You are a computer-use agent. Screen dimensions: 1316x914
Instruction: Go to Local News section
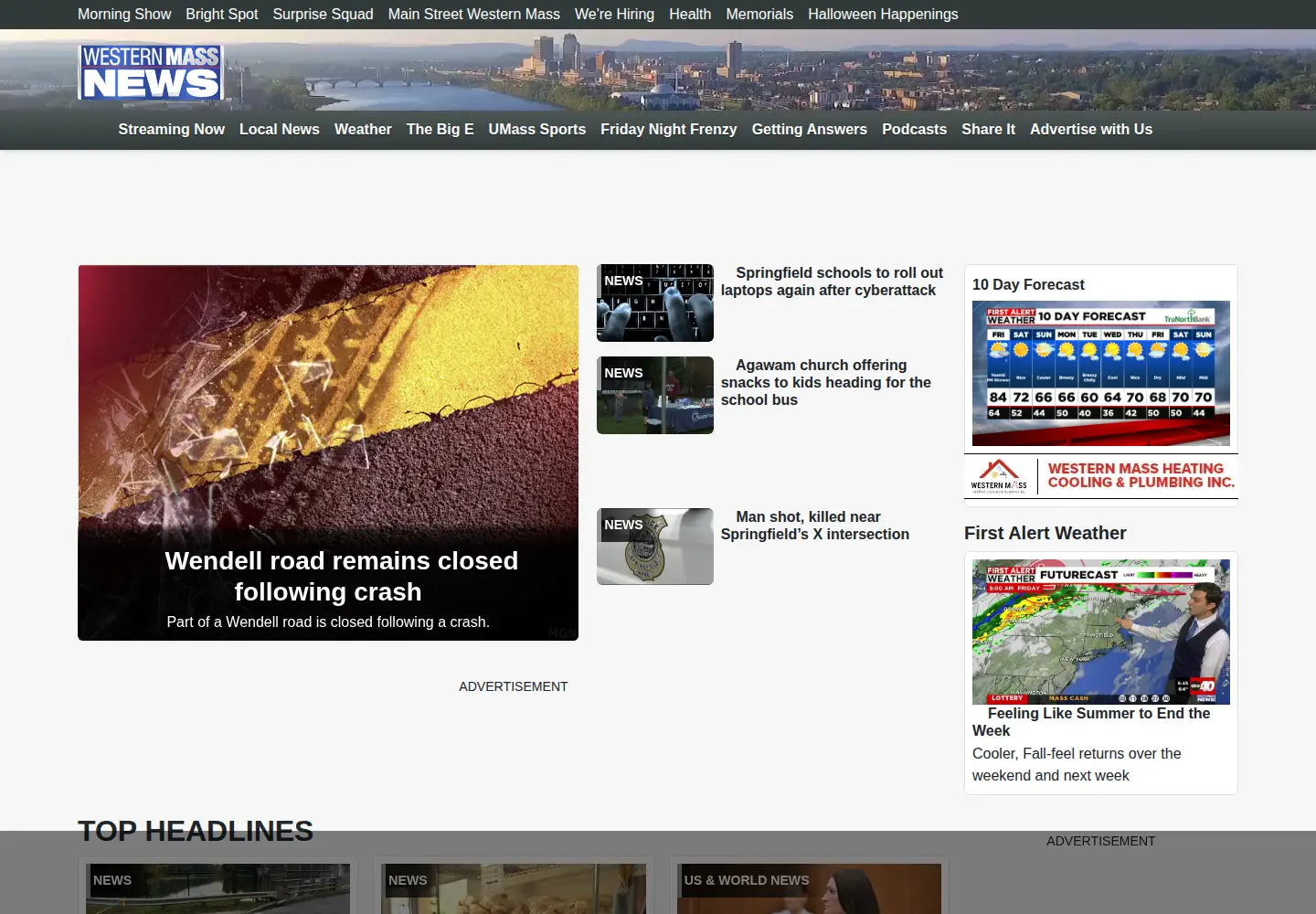click(x=280, y=130)
